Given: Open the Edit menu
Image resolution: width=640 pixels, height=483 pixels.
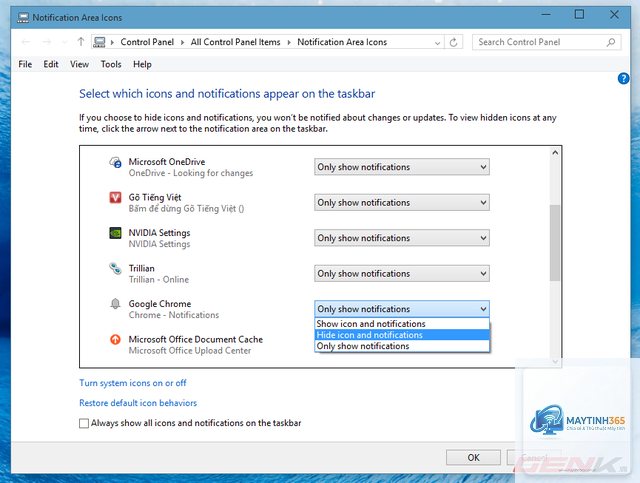Looking at the screenshot, I should (51, 64).
